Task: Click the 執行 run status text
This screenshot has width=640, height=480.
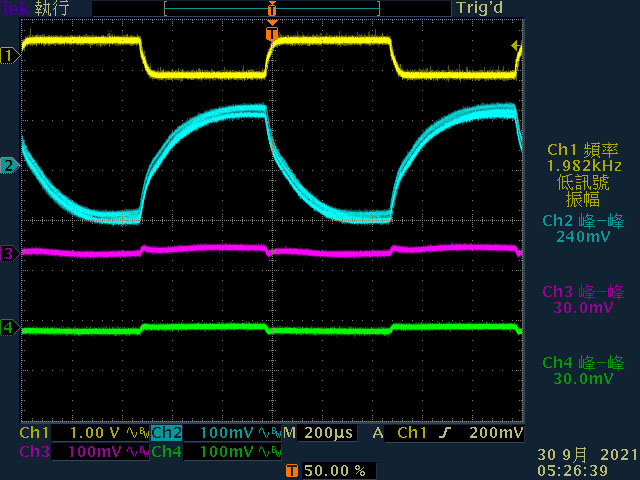Action: pos(52,8)
